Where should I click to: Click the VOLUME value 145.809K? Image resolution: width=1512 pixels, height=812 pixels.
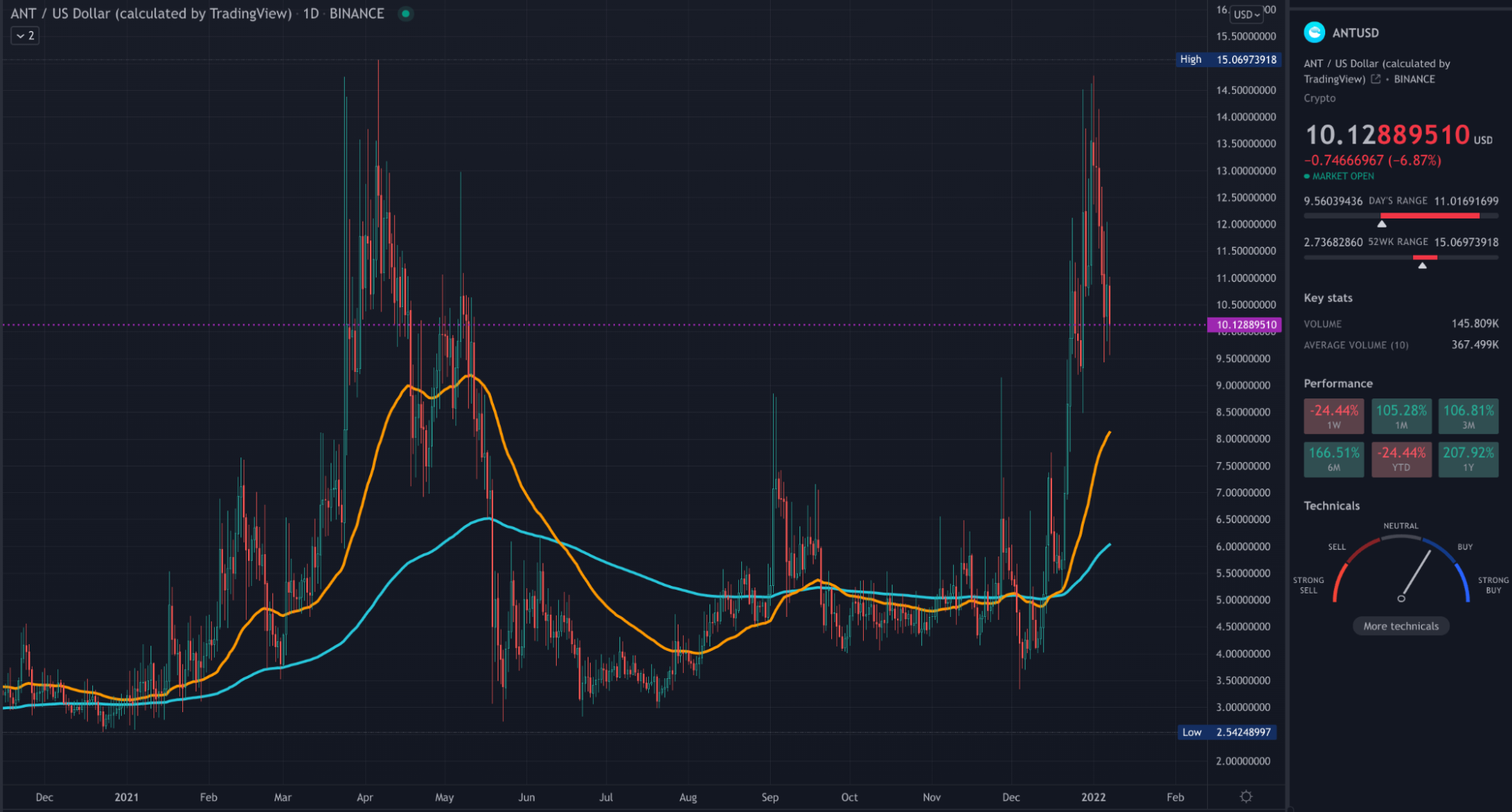tap(1474, 324)
